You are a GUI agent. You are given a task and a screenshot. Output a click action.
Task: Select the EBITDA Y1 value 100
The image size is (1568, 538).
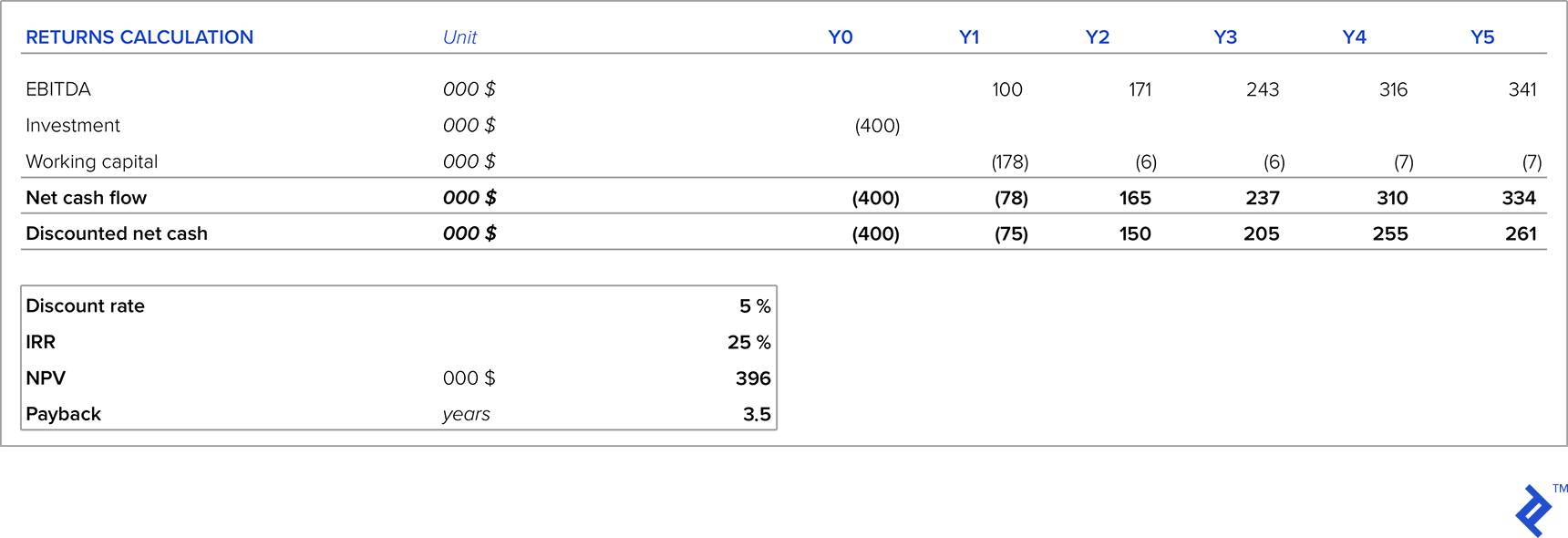click(1006, 89)
